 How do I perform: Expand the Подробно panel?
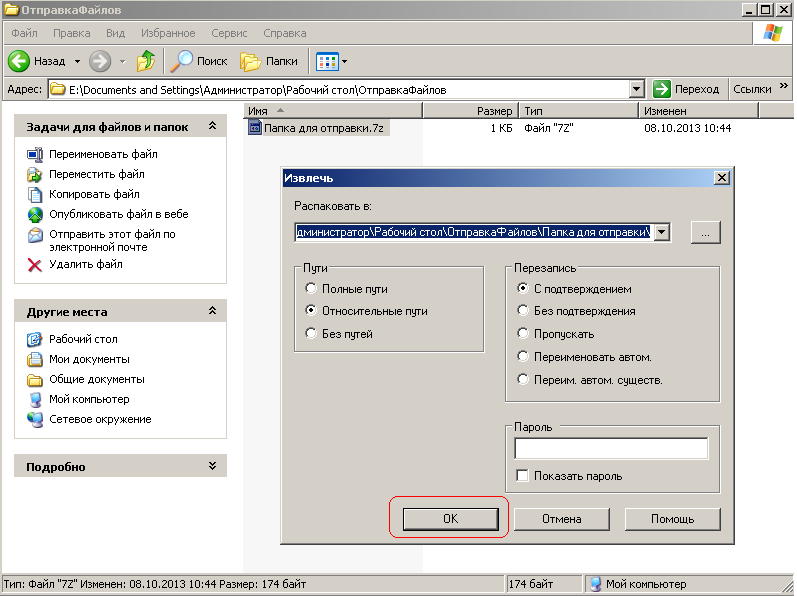pos(212,465)
